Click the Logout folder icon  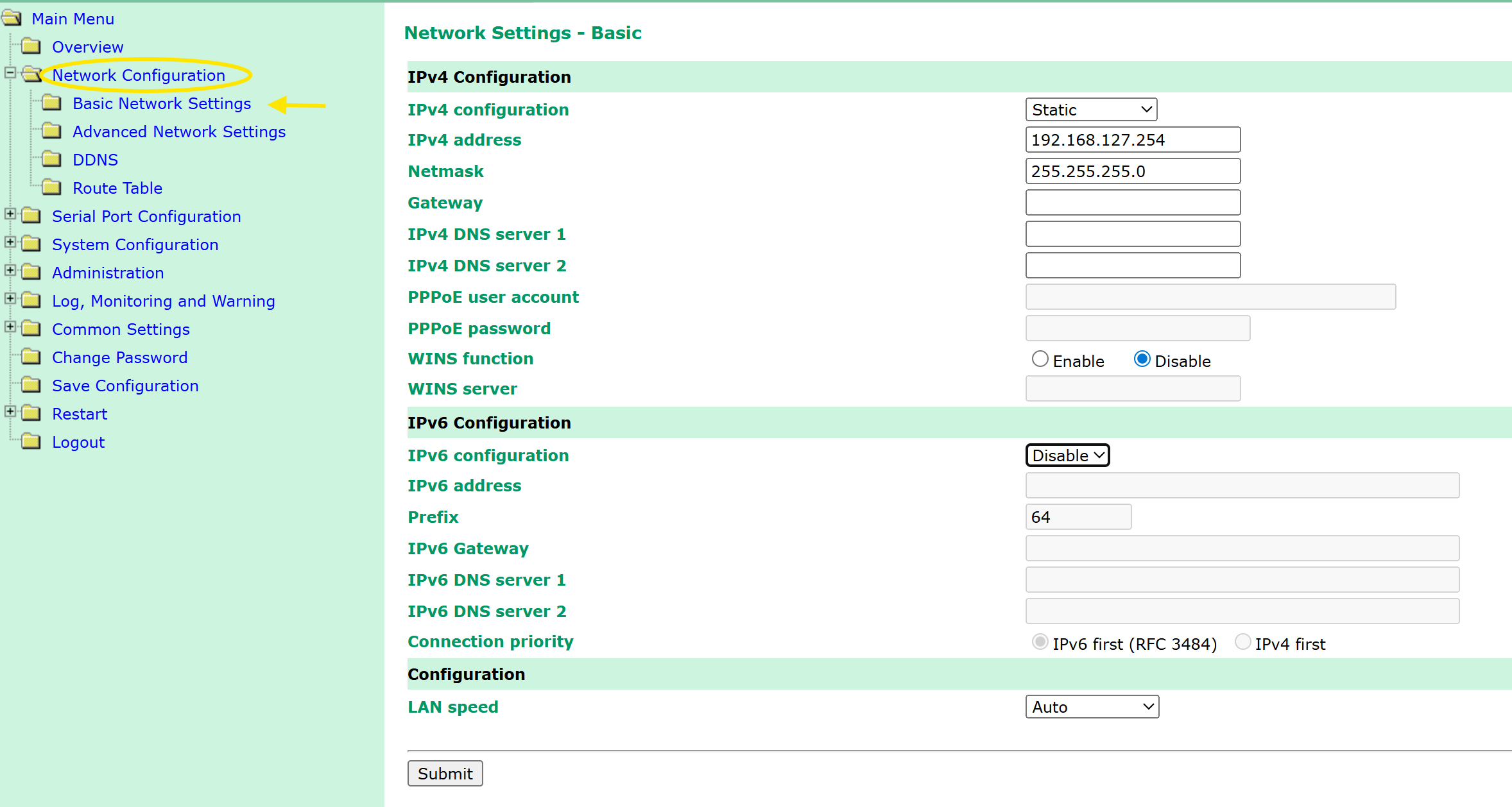coord(31,442)
